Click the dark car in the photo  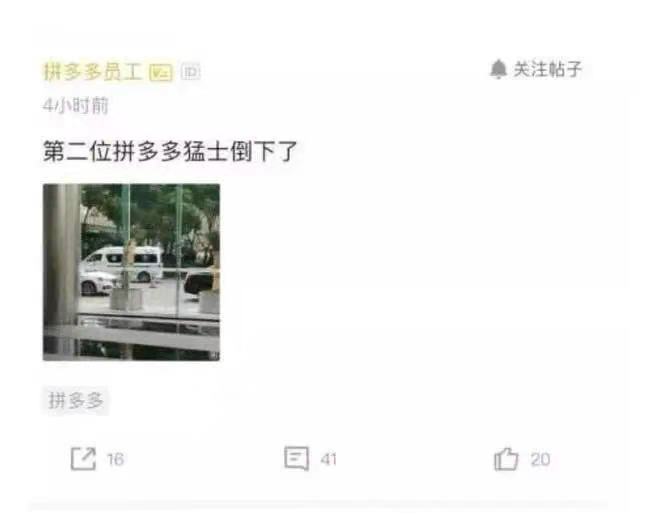199,283
